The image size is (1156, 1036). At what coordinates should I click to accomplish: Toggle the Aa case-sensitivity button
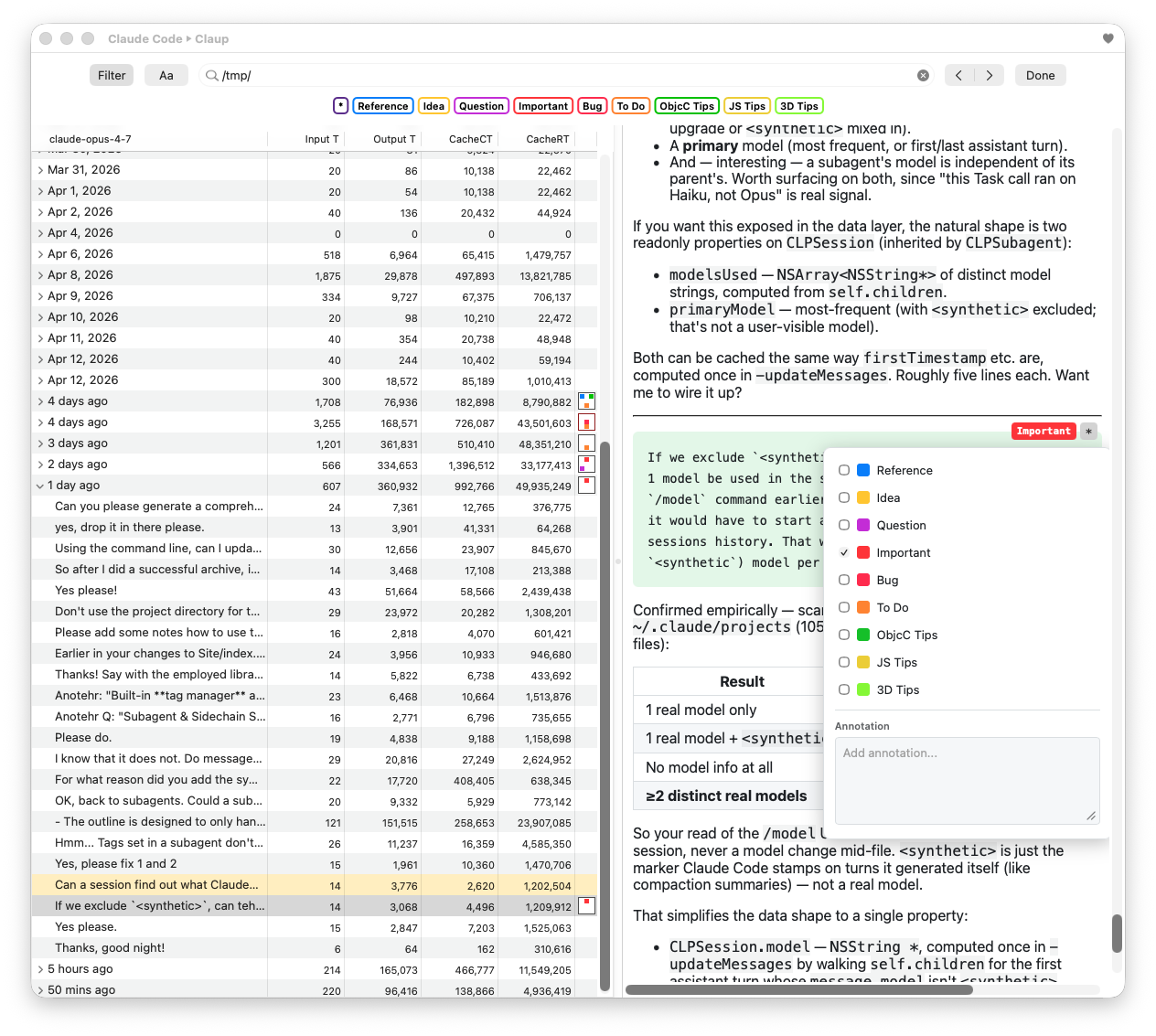click(x=166, y=76)
